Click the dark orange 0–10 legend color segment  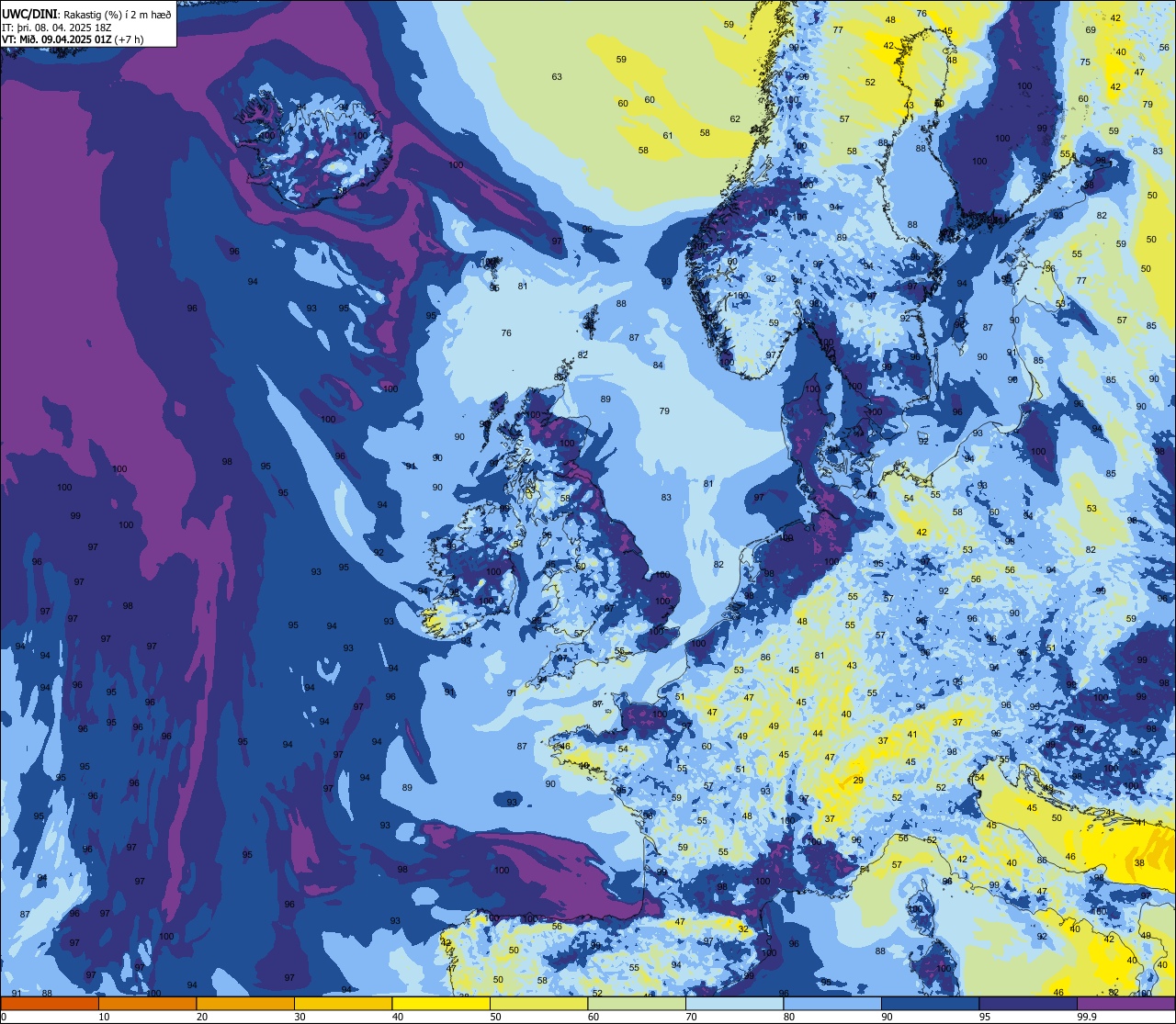(x=49, y=1003)
